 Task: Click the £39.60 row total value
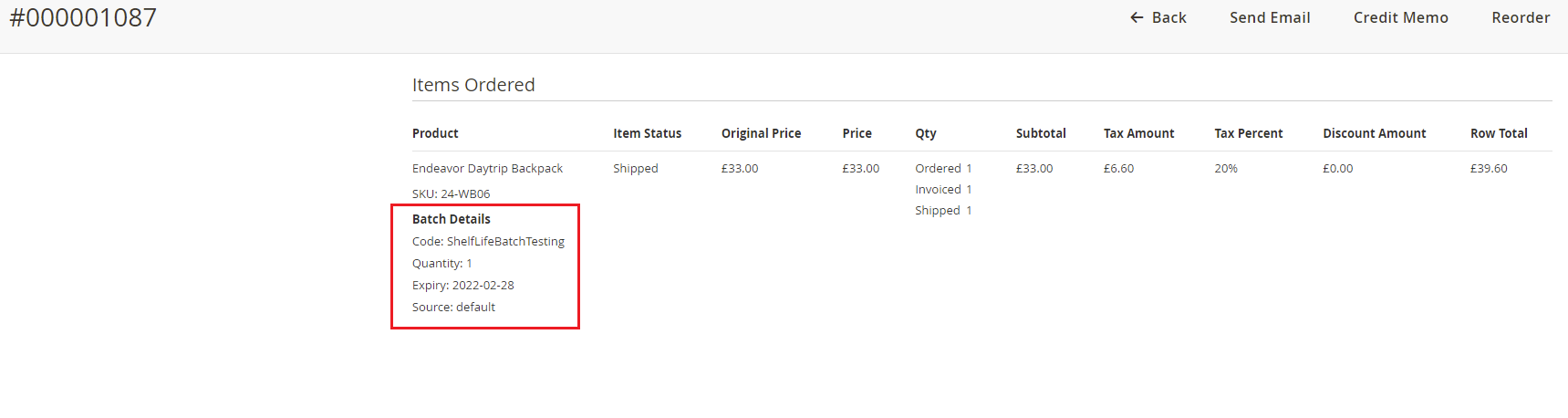pyautogui.click(x=1488, y=169)
